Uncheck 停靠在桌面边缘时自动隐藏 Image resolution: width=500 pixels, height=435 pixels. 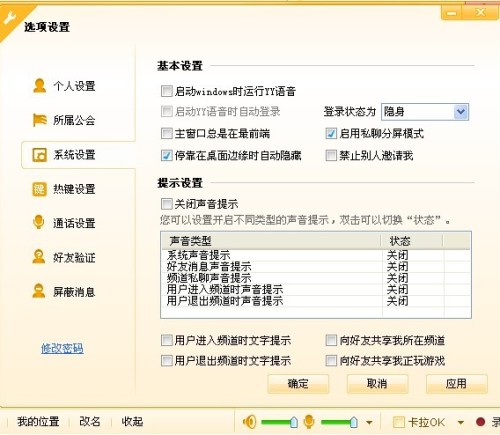166,155
